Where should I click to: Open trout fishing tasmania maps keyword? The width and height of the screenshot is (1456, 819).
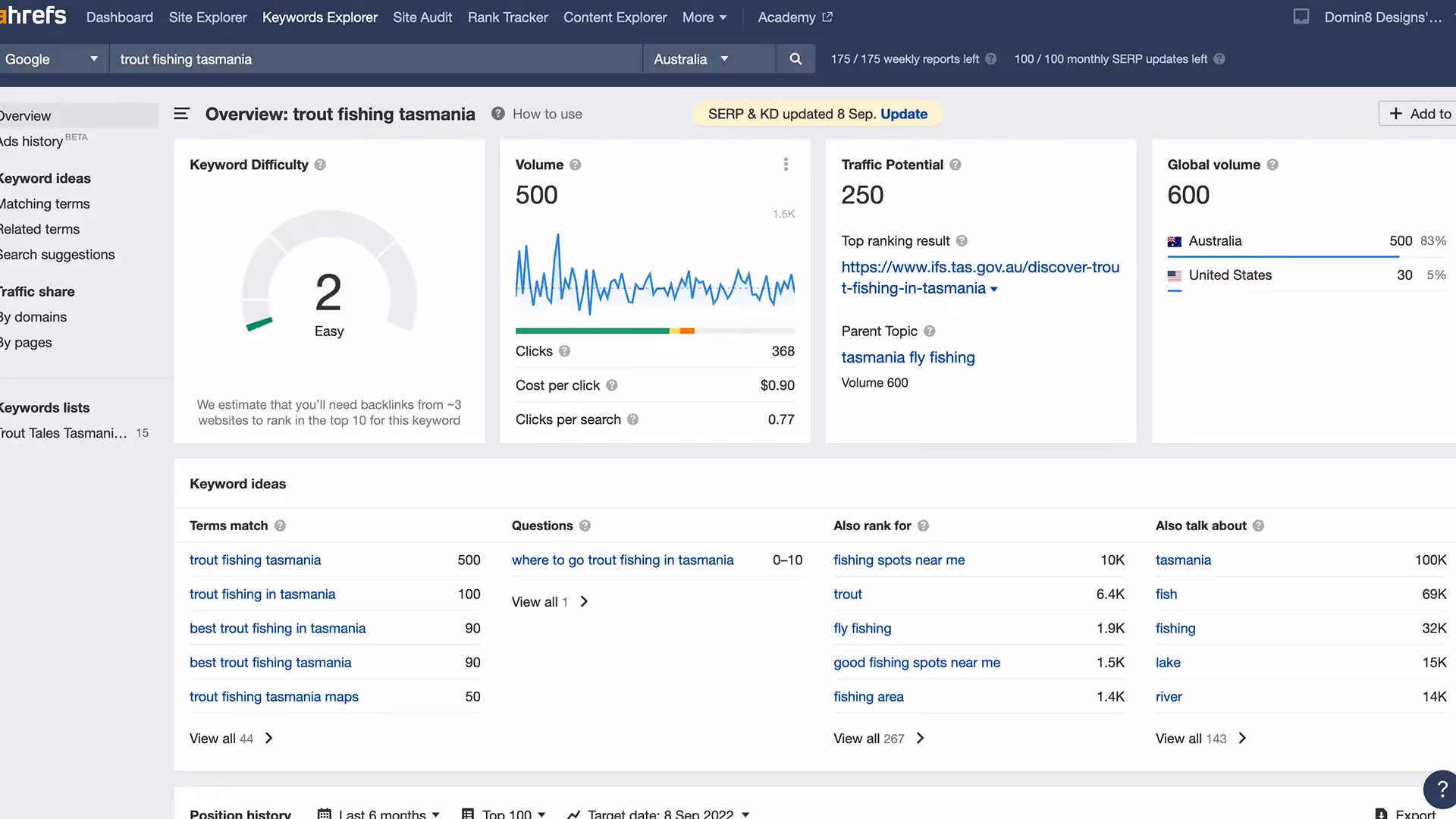(x=274, y=697)
